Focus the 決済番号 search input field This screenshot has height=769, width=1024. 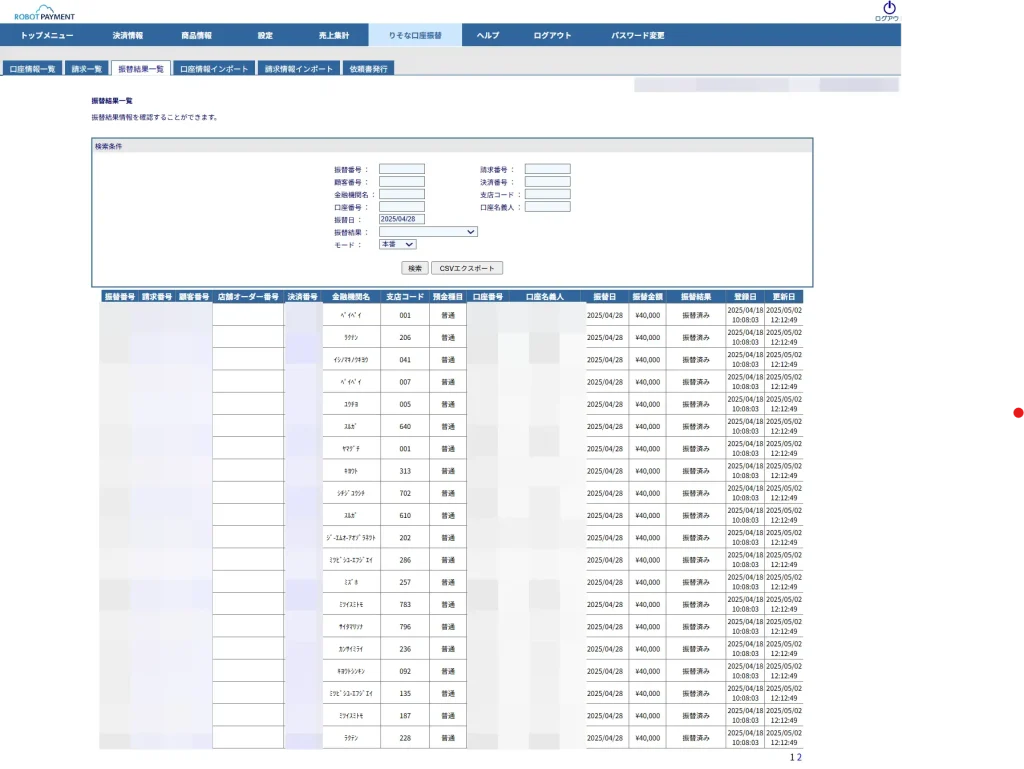[547, 181]
